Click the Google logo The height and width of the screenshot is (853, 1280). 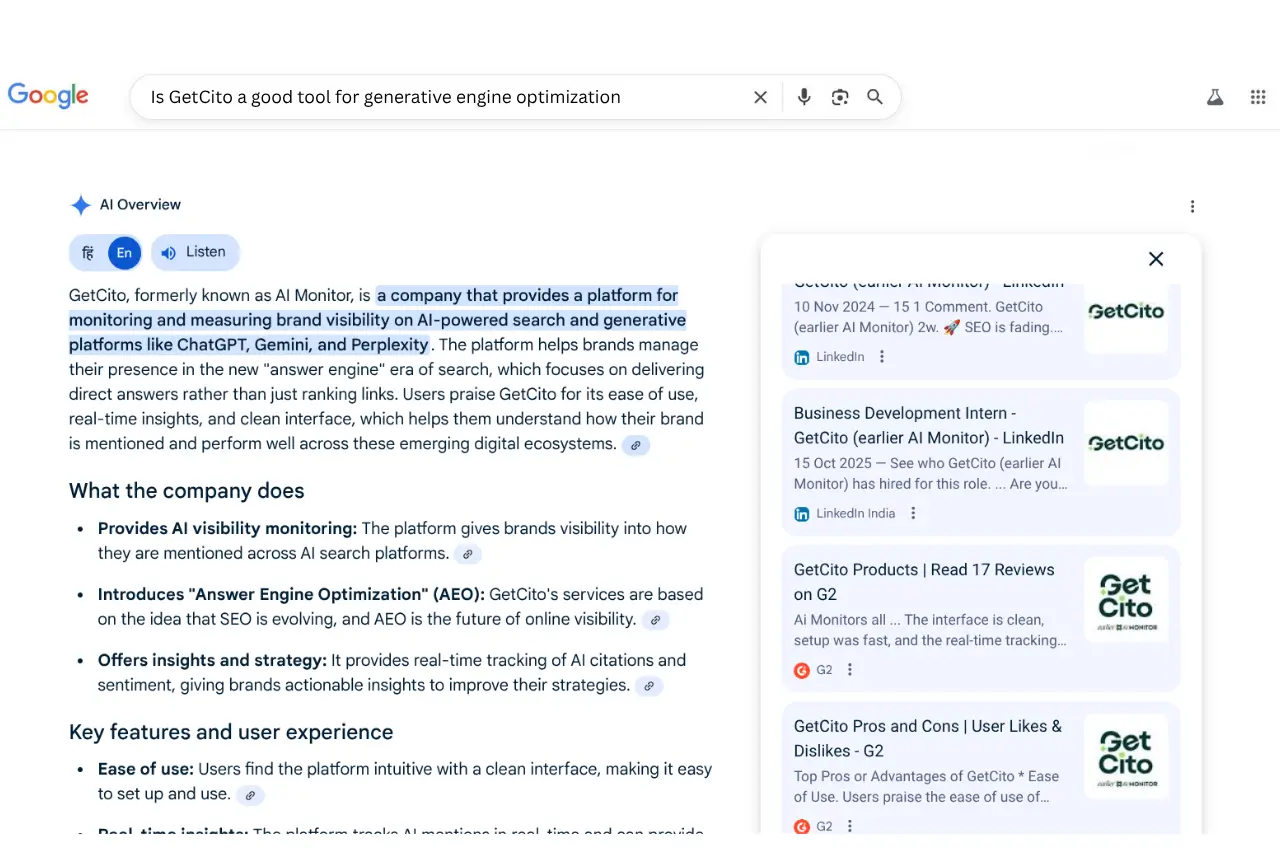pos(47,96)
